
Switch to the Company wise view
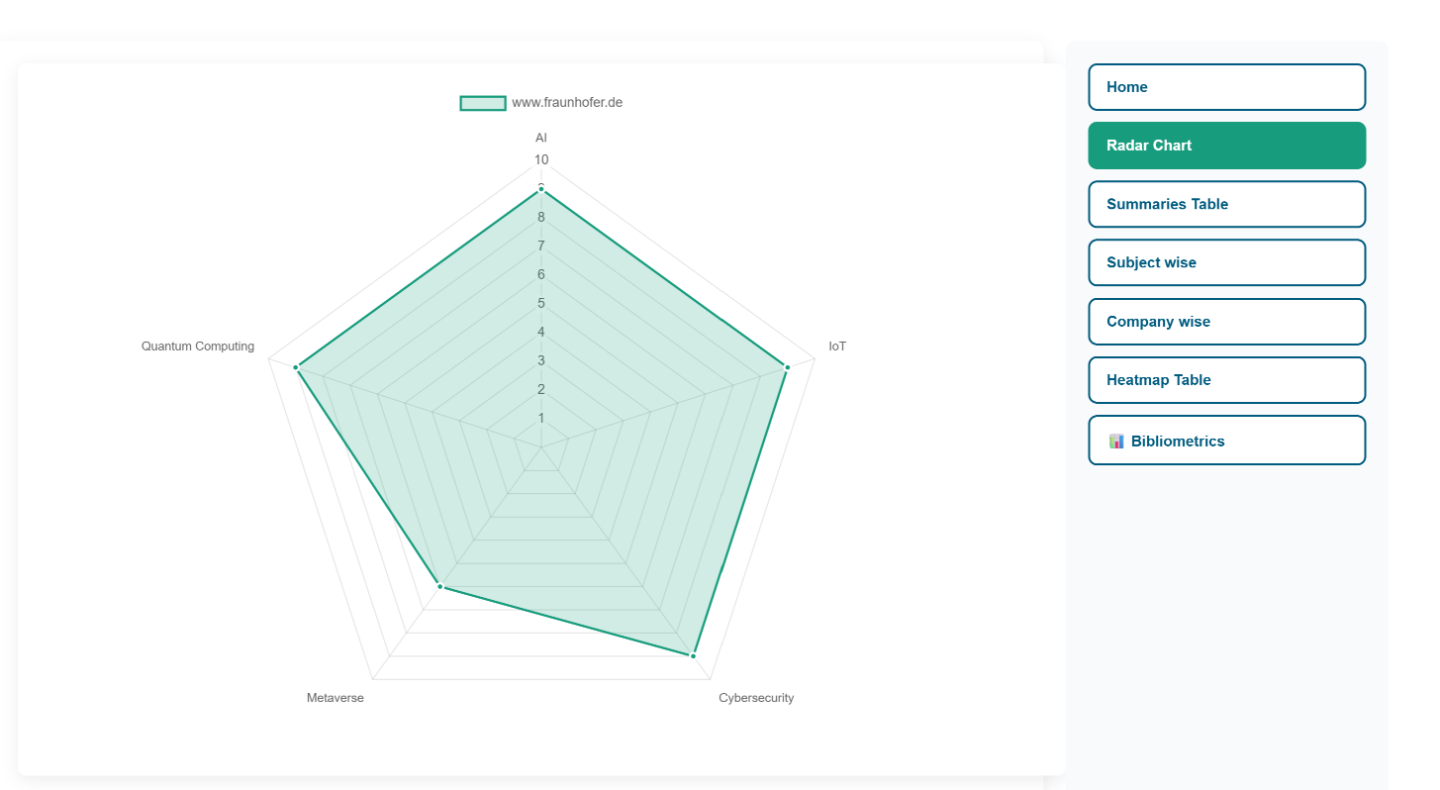click(1226, 322)
